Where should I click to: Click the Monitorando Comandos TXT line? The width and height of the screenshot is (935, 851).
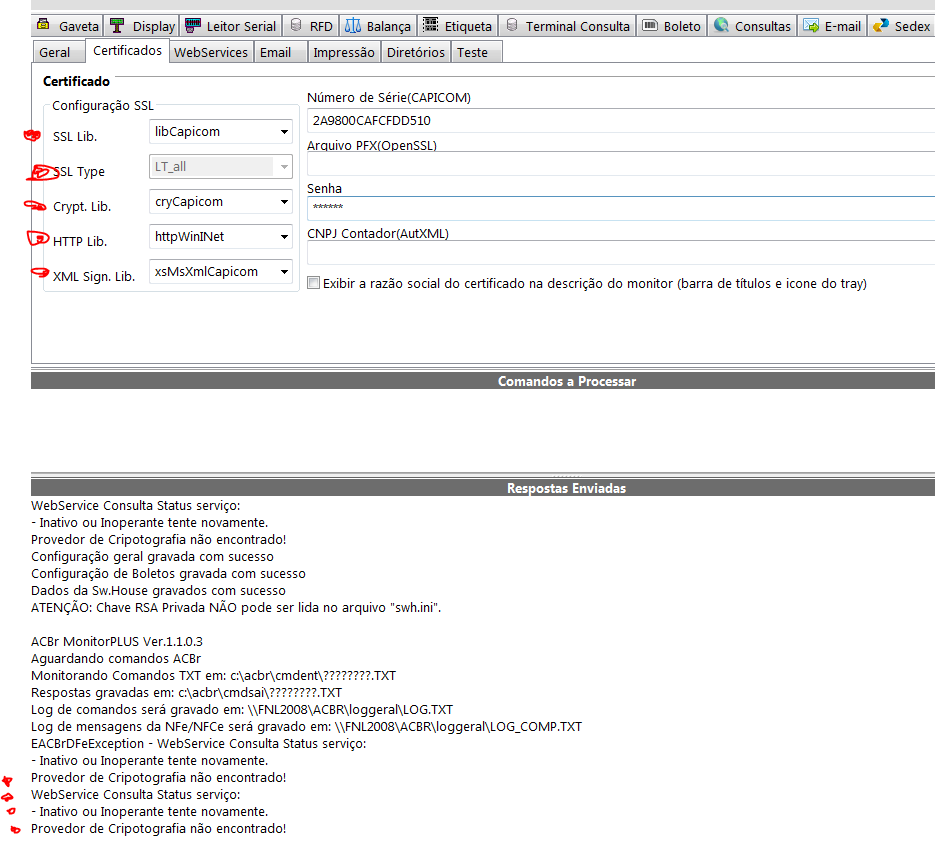(213, 676)
